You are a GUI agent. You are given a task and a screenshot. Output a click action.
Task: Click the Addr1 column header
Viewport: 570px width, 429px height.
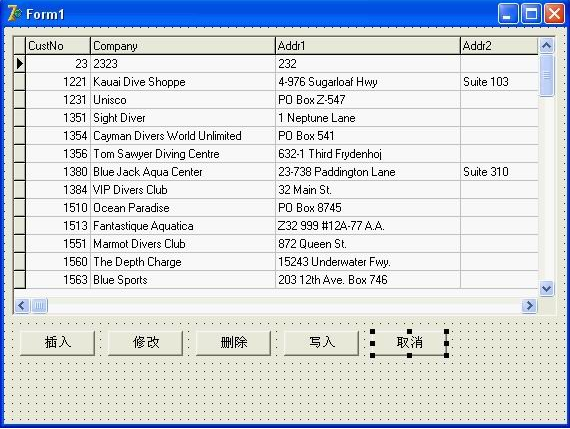click(x=368, y=46)
